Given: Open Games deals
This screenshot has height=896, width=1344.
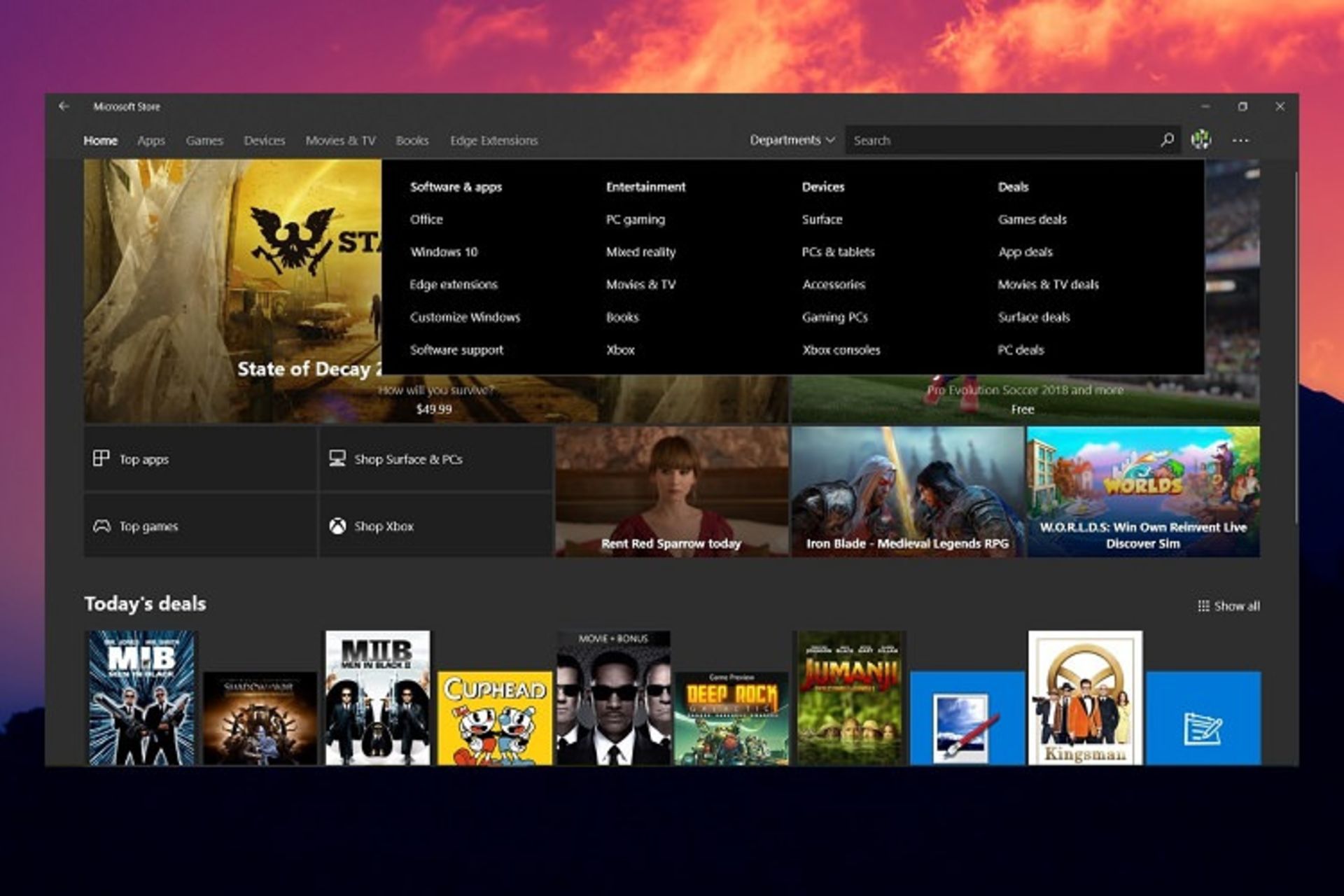Looking at the screenshot, I should [1032, 219].
